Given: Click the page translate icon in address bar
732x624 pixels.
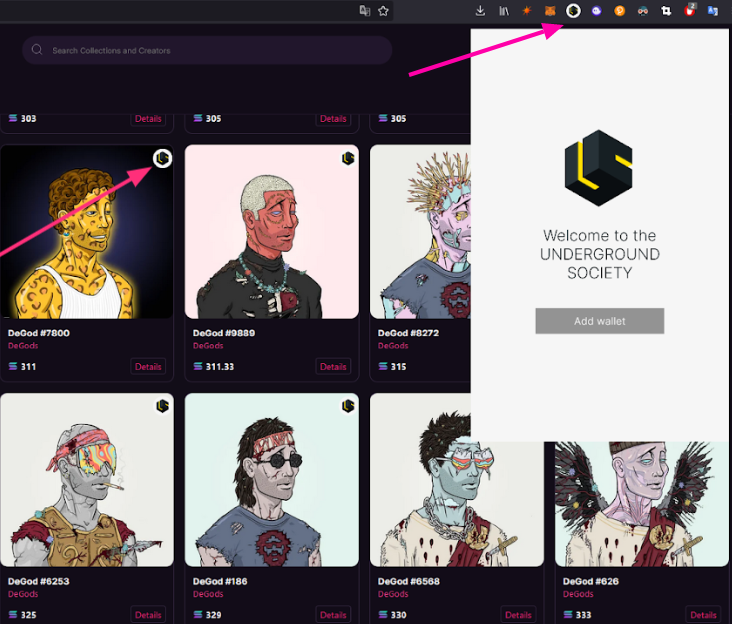Looking at the screenshot, I should click(365, 11).
